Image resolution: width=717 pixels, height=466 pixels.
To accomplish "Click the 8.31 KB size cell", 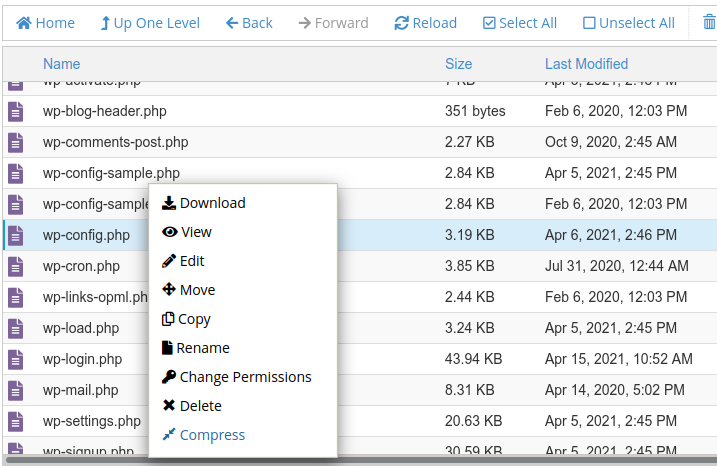I will pos(470,390).
